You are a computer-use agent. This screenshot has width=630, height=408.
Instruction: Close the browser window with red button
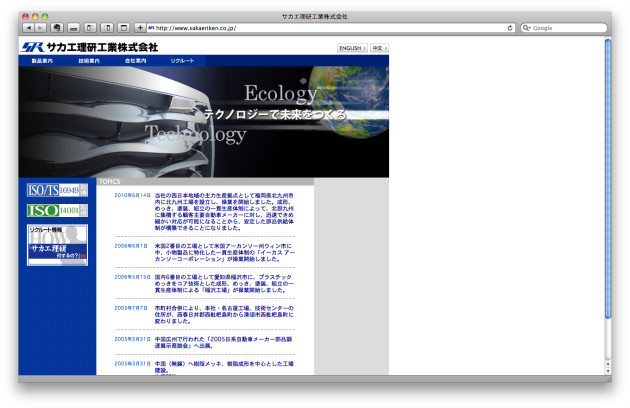click(x=25, y=16)
